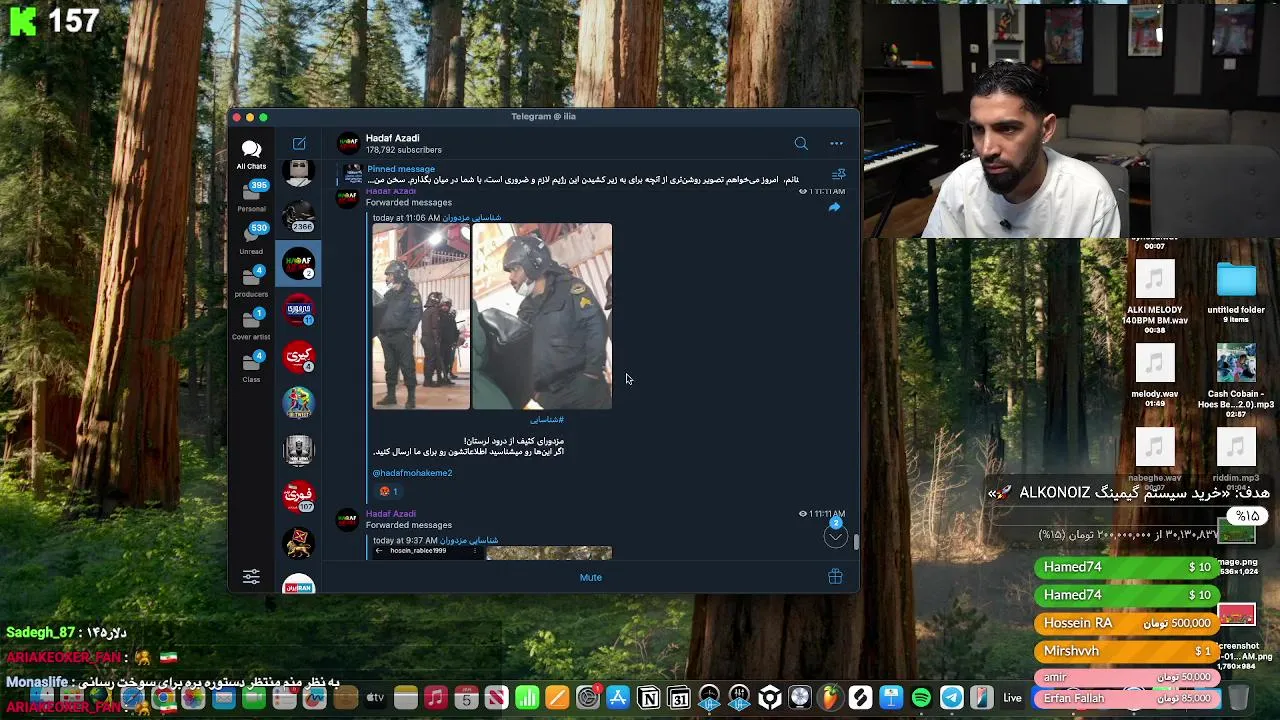Jump to bottom using the down-arrow button
Screen dimensions: 1280x720
(835, 536)
